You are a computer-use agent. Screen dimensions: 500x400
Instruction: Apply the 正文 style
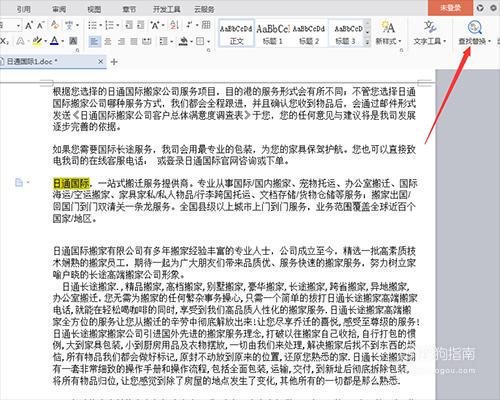click(236, 33)
